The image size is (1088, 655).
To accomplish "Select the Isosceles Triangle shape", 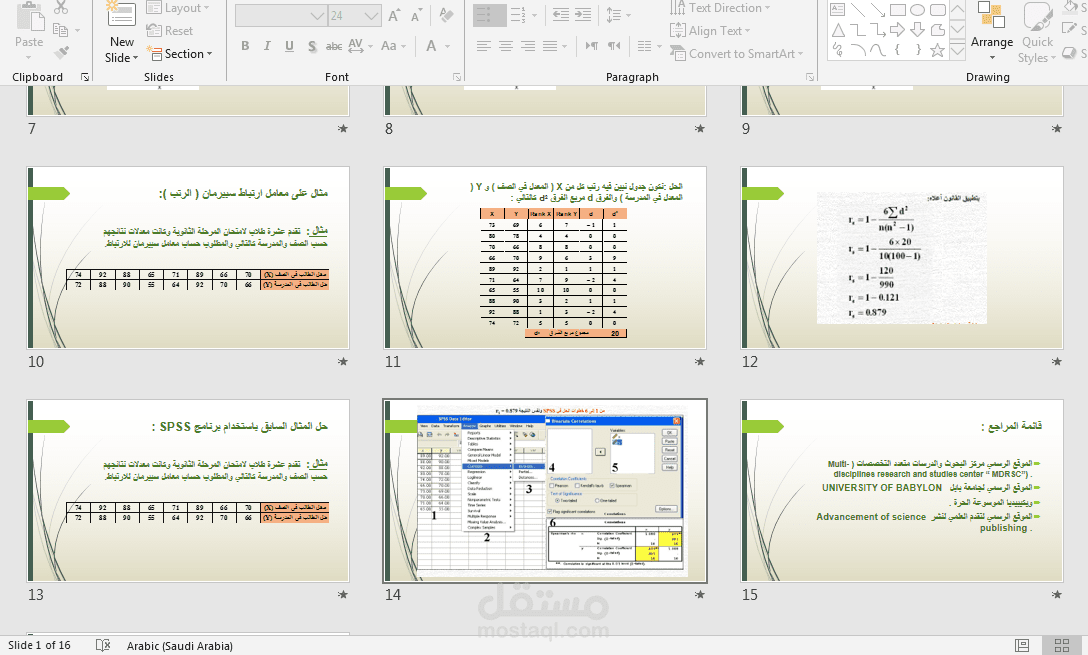I will click(838, 30).
